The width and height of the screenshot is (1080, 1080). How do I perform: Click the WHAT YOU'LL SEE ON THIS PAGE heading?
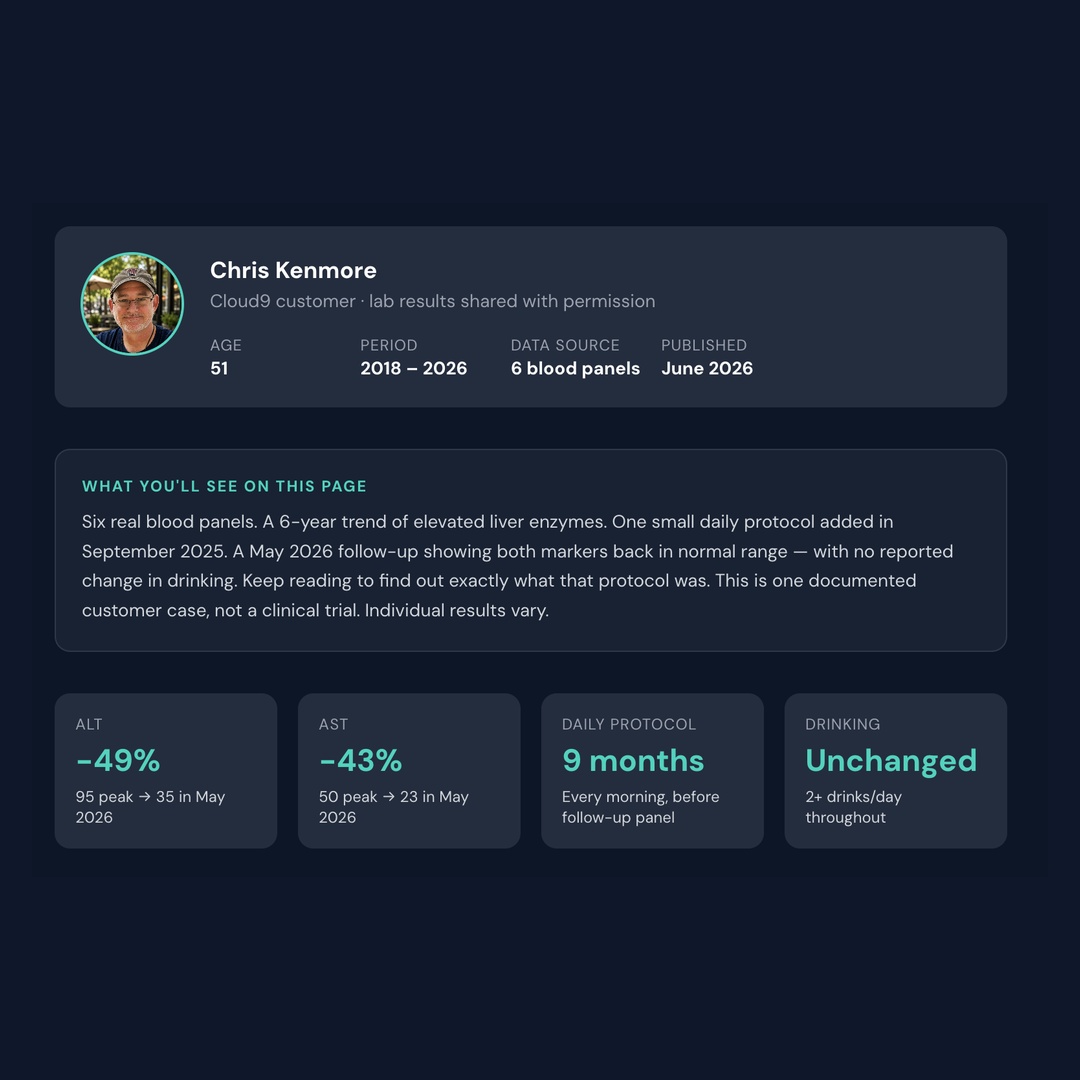(225, 486)
